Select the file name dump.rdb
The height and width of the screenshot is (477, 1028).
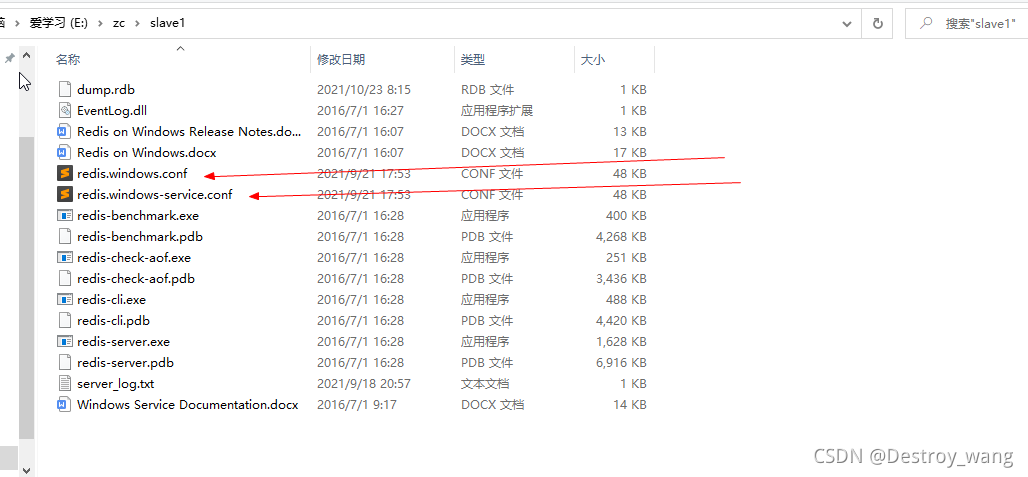tap(106, 90)
